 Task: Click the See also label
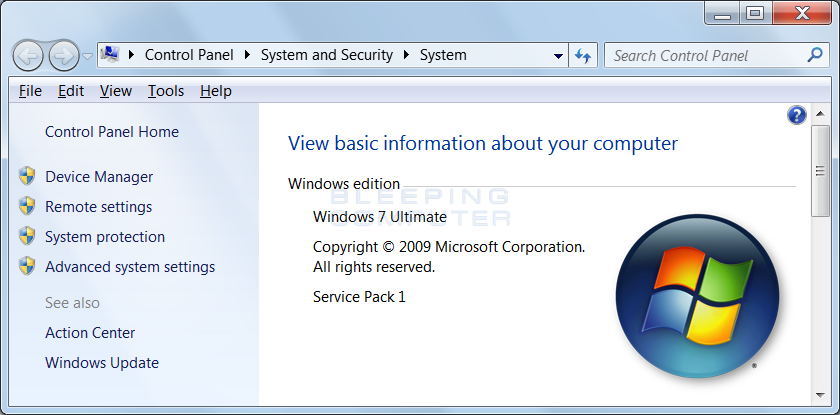72,303
